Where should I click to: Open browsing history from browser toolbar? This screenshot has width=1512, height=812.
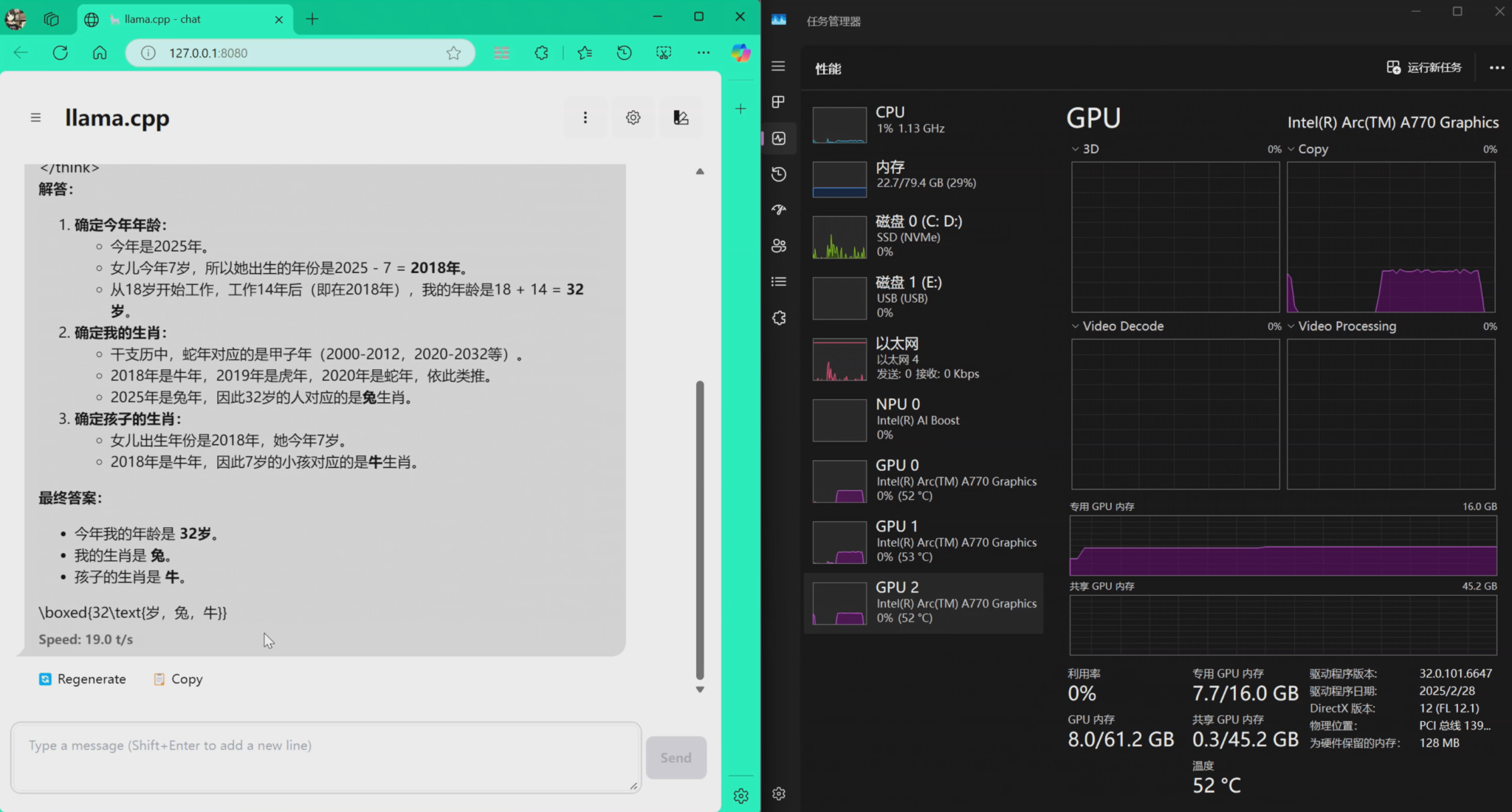[624, 52]
